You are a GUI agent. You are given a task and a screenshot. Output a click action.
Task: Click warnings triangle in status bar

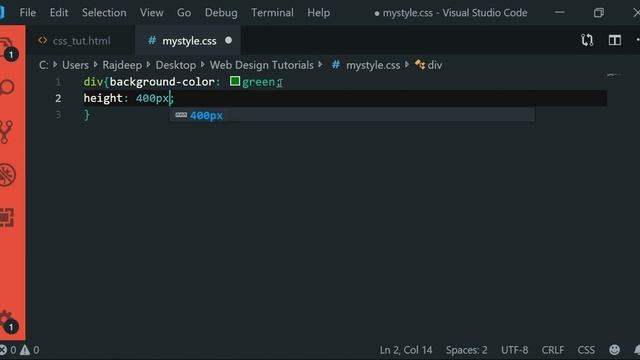click(x=25, y=350)
